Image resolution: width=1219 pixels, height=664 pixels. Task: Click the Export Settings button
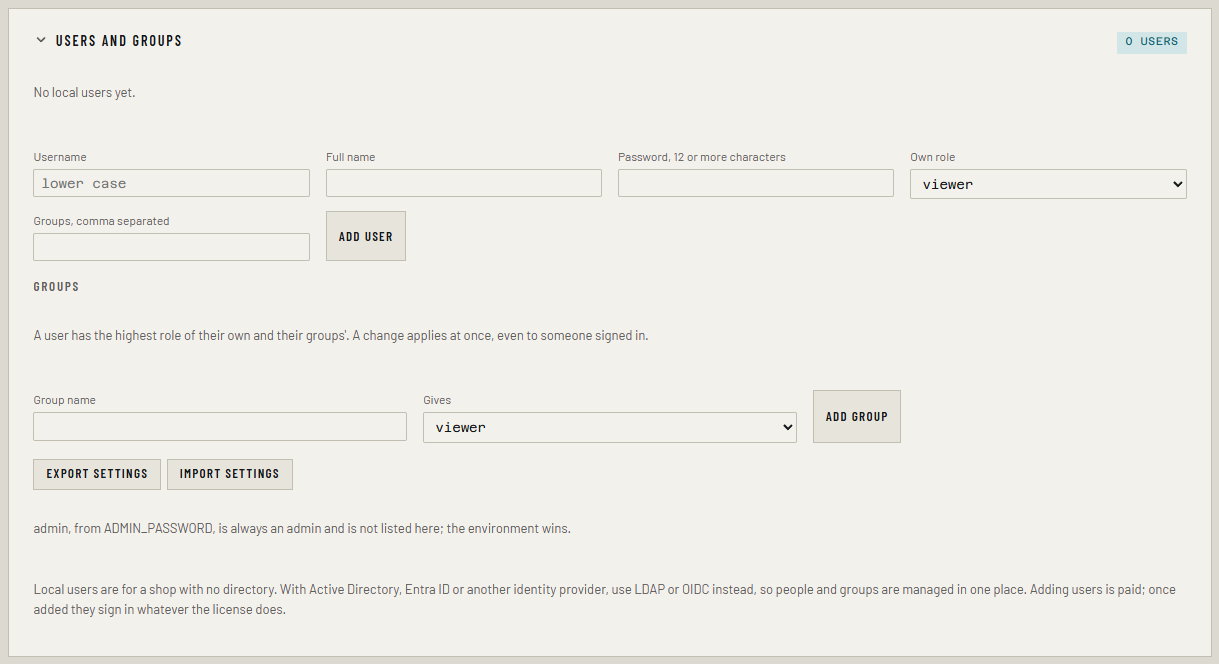[97, 474]
